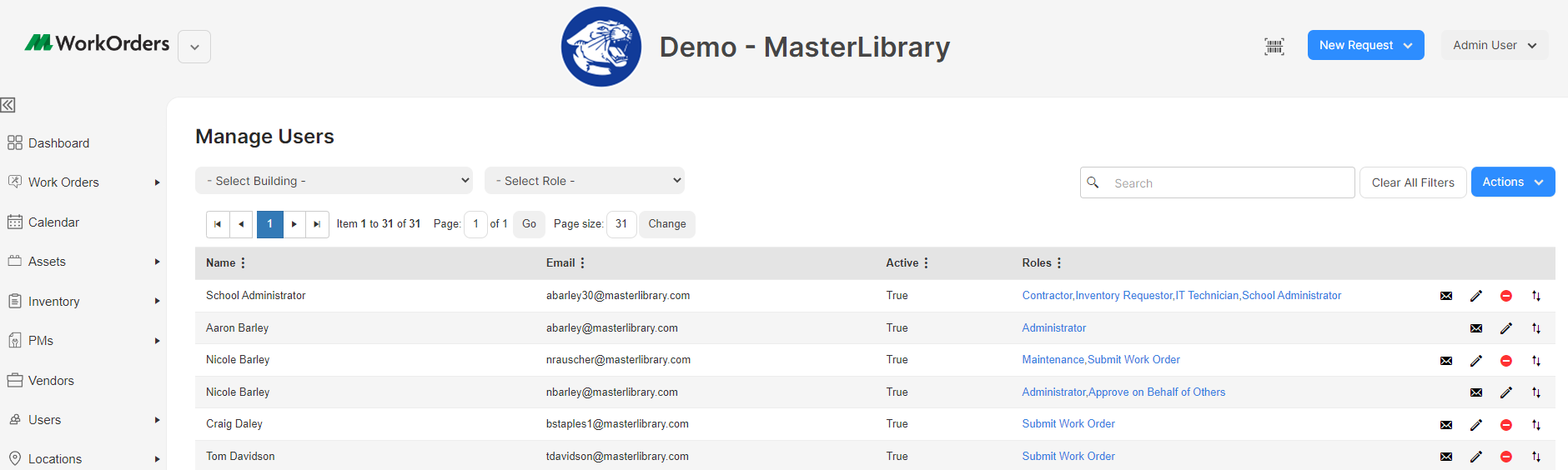Go to next page of users
The width and height of the screenshot is (1568, 470).
(294, 224)
